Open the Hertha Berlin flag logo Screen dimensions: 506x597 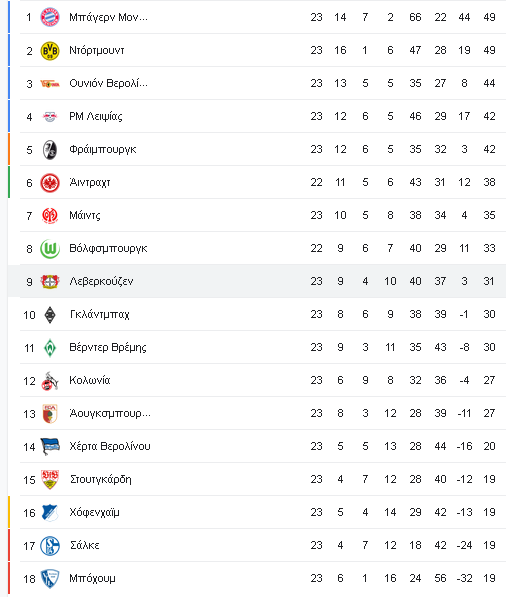(x=50, y=447)
